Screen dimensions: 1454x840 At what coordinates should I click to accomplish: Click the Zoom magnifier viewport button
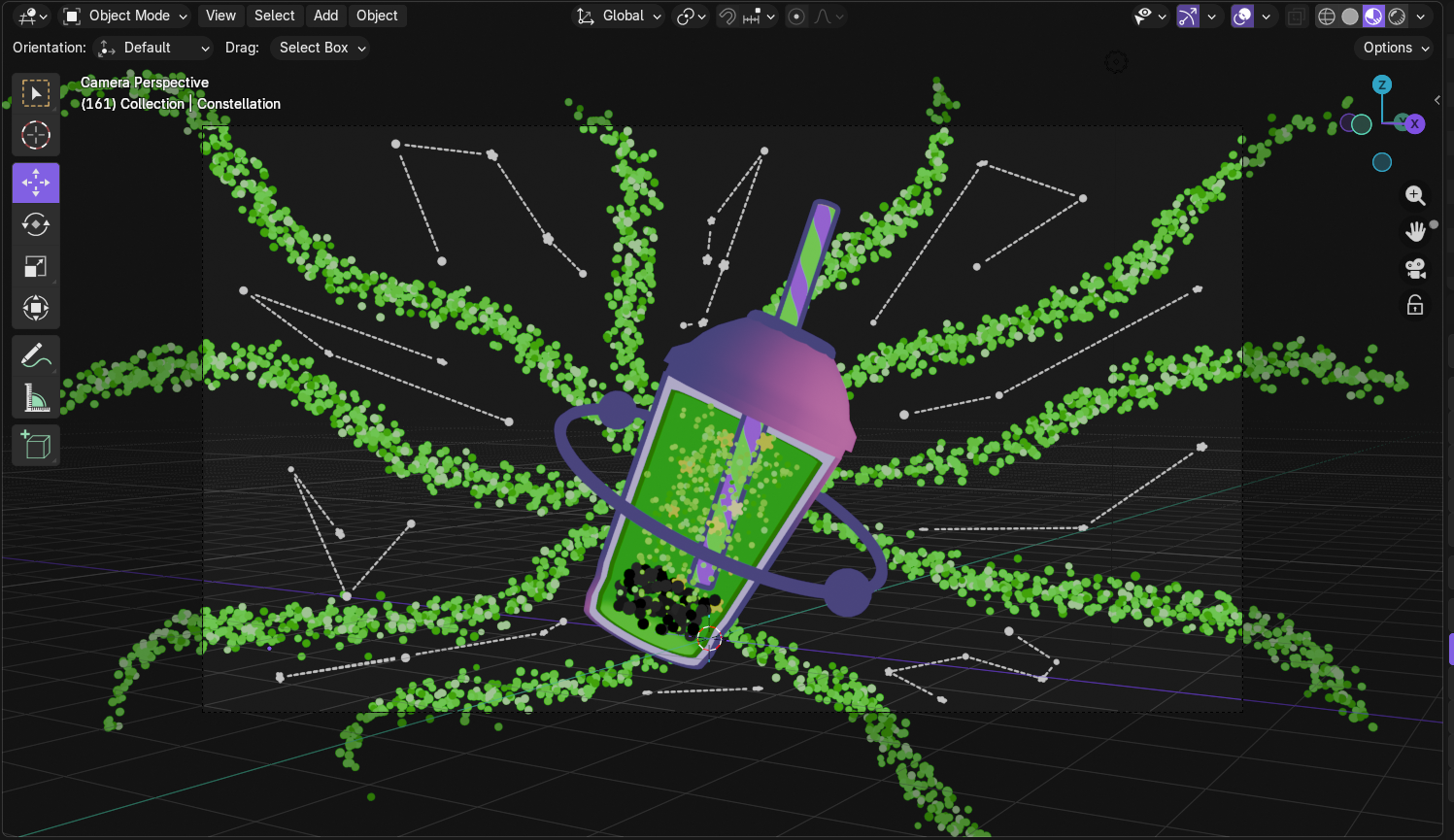pyautogui.click(x=1415, y=195)
